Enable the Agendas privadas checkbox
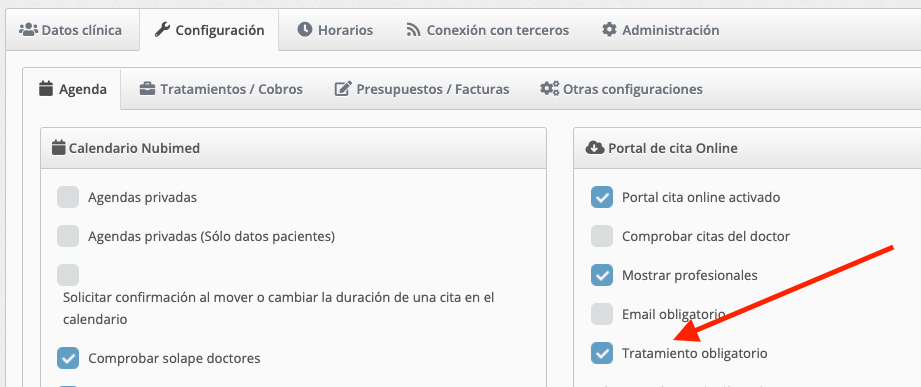 tap(68, 197)
